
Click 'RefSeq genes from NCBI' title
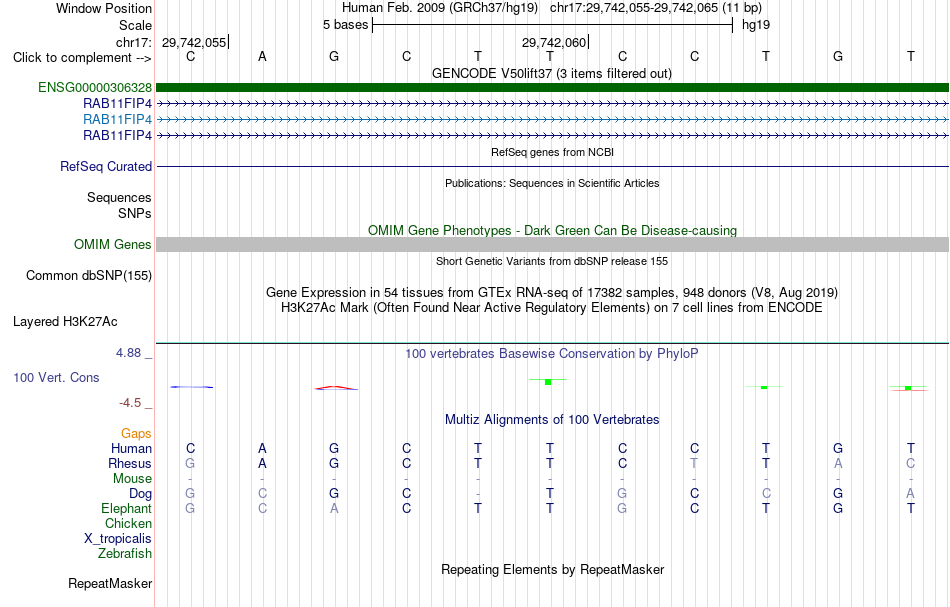pyautogui.click(x=552, y=152)
